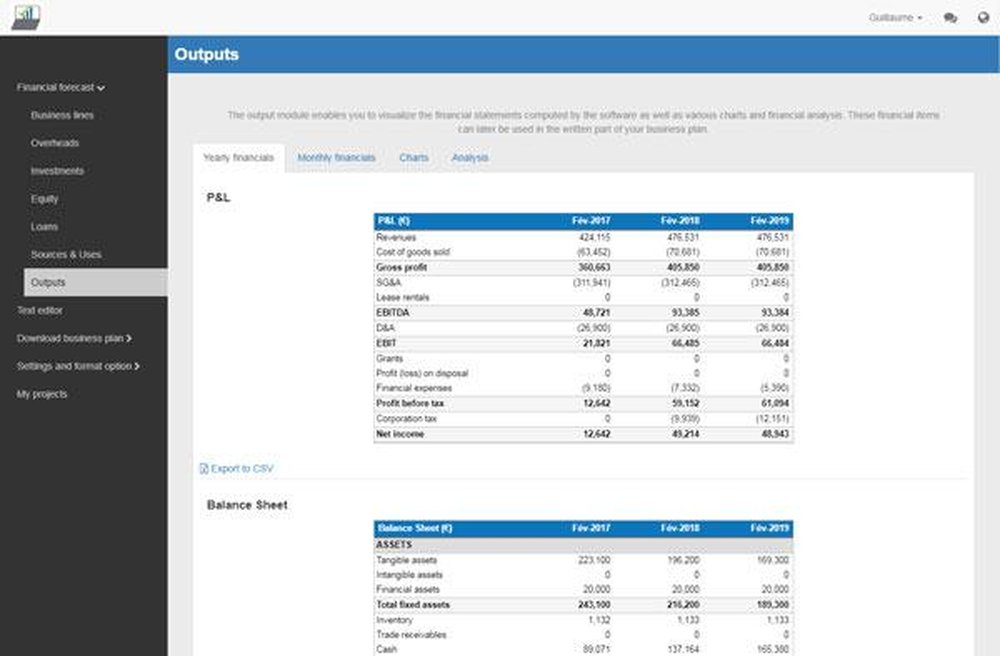Open the Text editor section
The width and height of the screenshot is (1000, 656).
pos(40,310)
